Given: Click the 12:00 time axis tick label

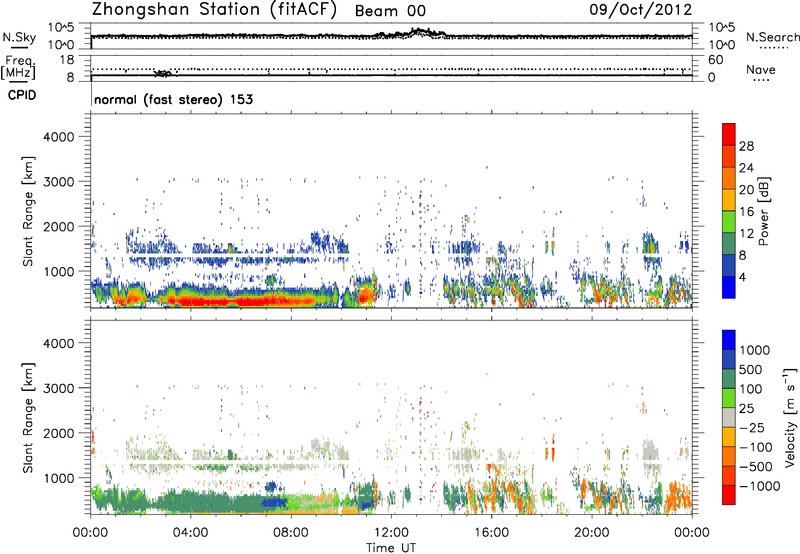Looking at the screenshot, I should tap(391, 533).
